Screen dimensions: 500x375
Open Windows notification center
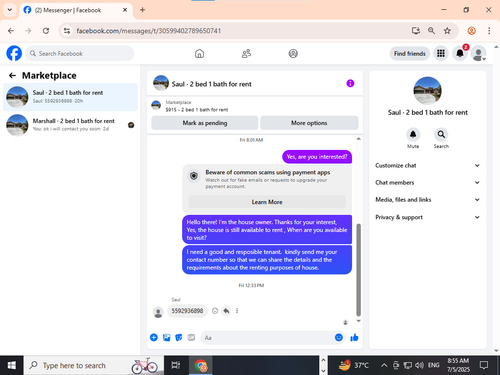(x=484, y=365)
